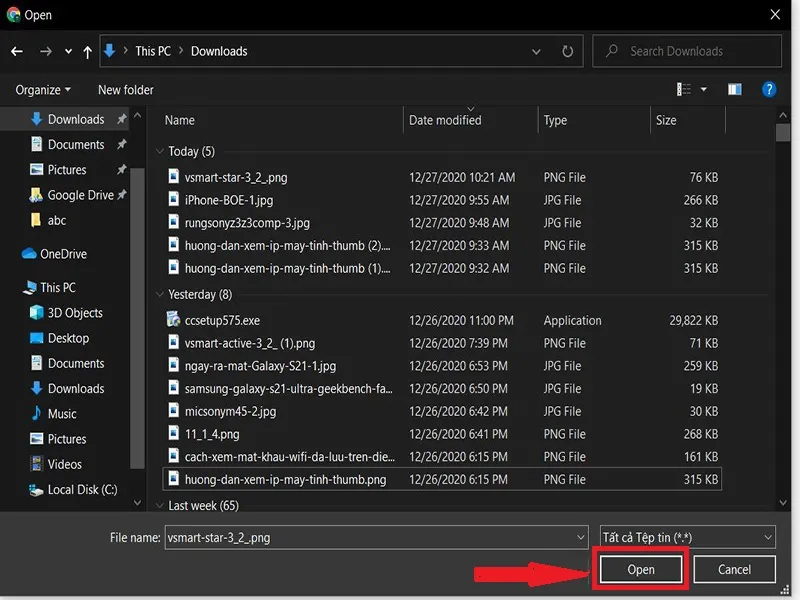This screenshot has height=600, width=800.
Task: Click the Up one level arrow
Action: pos(88,51)
